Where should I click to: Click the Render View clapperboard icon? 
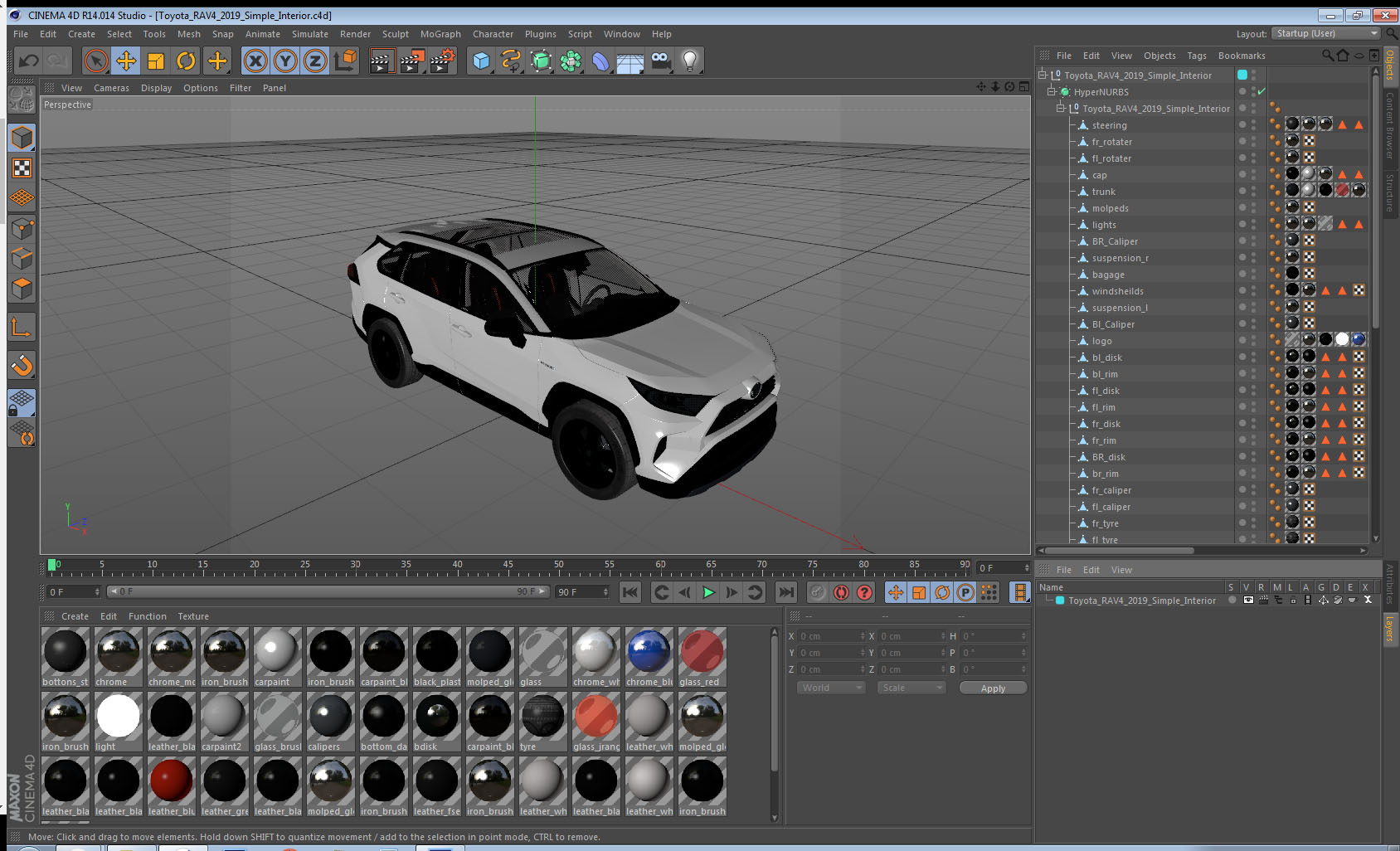(381, 61)
